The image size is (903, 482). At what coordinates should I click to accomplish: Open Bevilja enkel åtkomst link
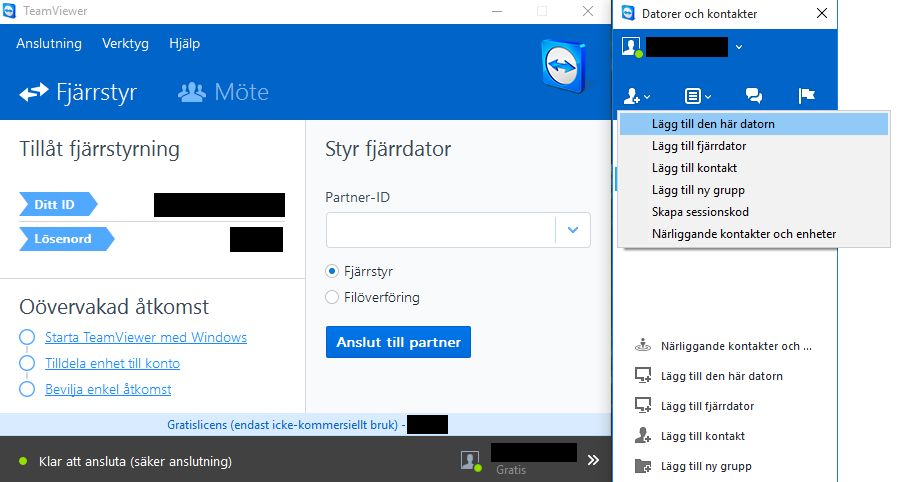tap(108, 389)
